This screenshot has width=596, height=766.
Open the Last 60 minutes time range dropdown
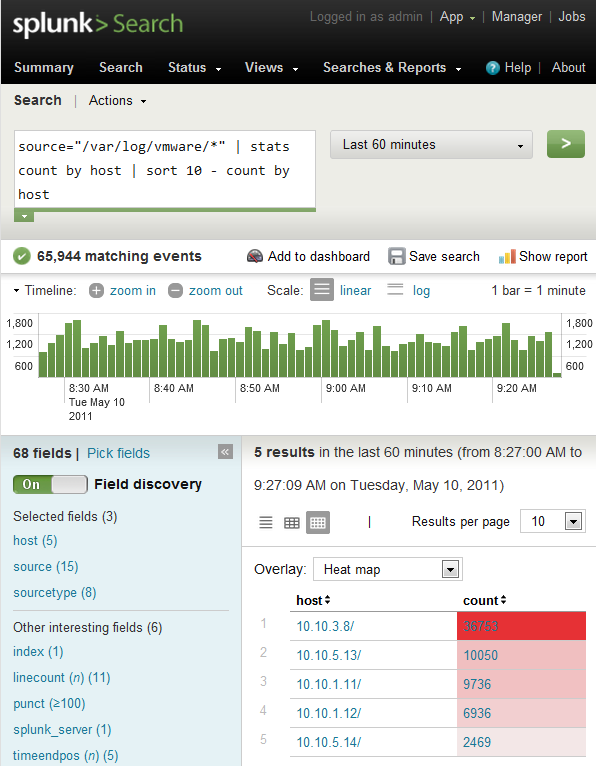pyautogui.click(x=431, y=145)
